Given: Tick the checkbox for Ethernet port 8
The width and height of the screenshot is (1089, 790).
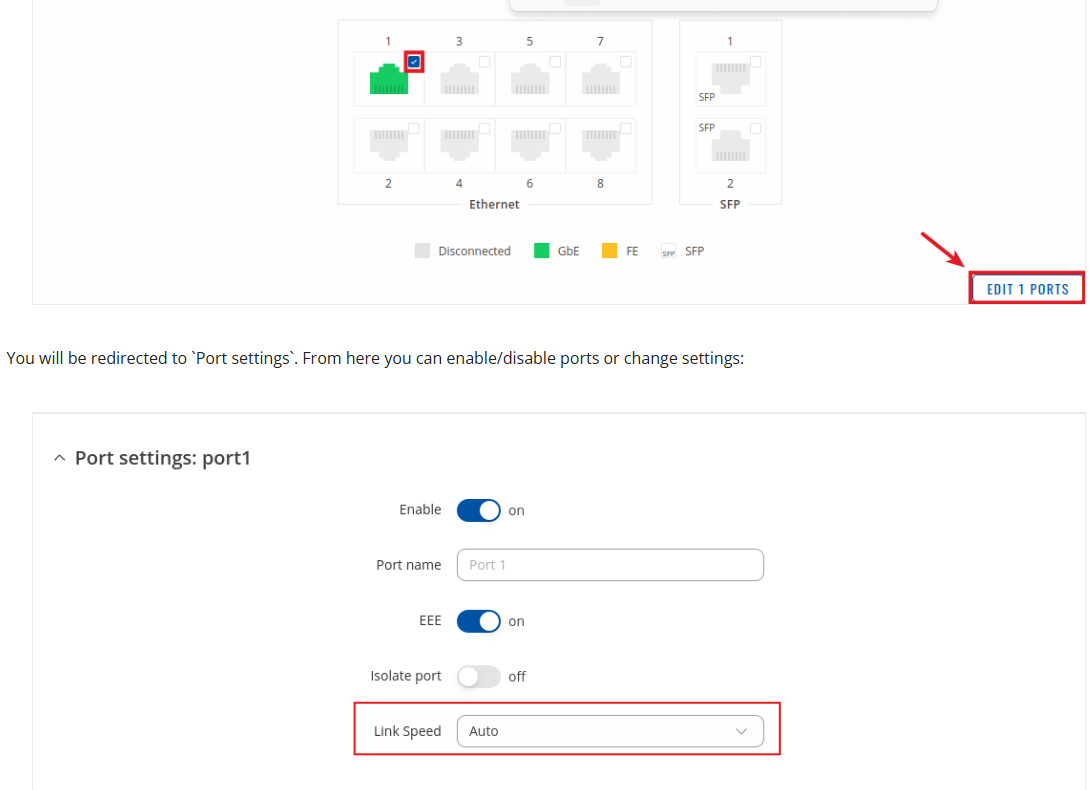Looking at the screenshot, I should pyautogui.click(x=625, y=128).
